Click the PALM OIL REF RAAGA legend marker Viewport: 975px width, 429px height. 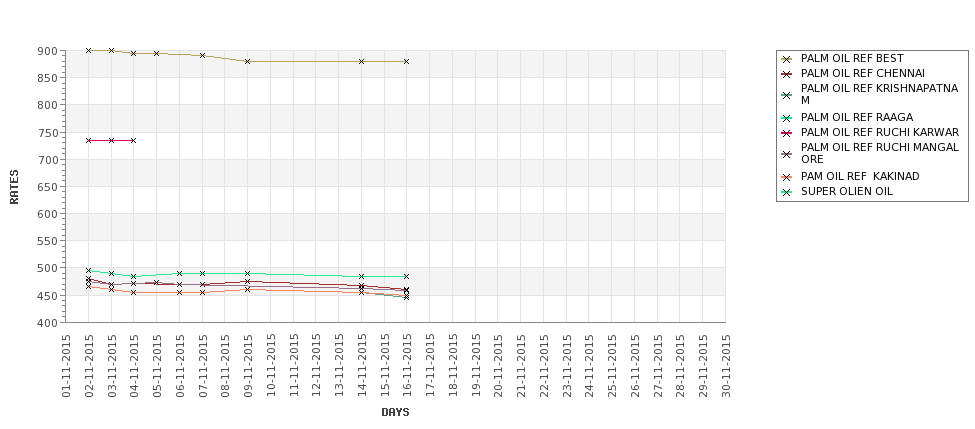click(x=787, y=118)
